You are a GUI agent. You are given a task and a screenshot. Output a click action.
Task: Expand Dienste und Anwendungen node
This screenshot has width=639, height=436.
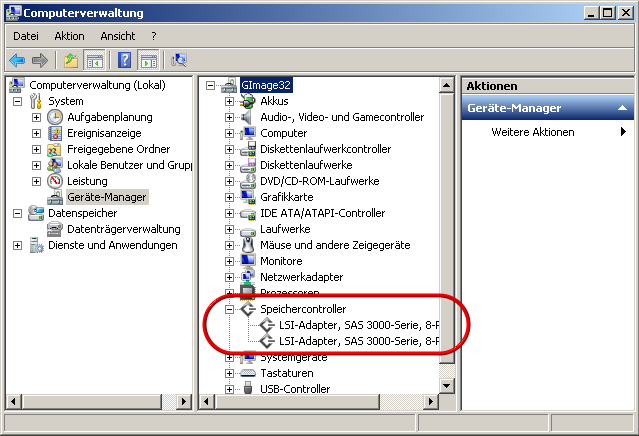pos(17,245)
